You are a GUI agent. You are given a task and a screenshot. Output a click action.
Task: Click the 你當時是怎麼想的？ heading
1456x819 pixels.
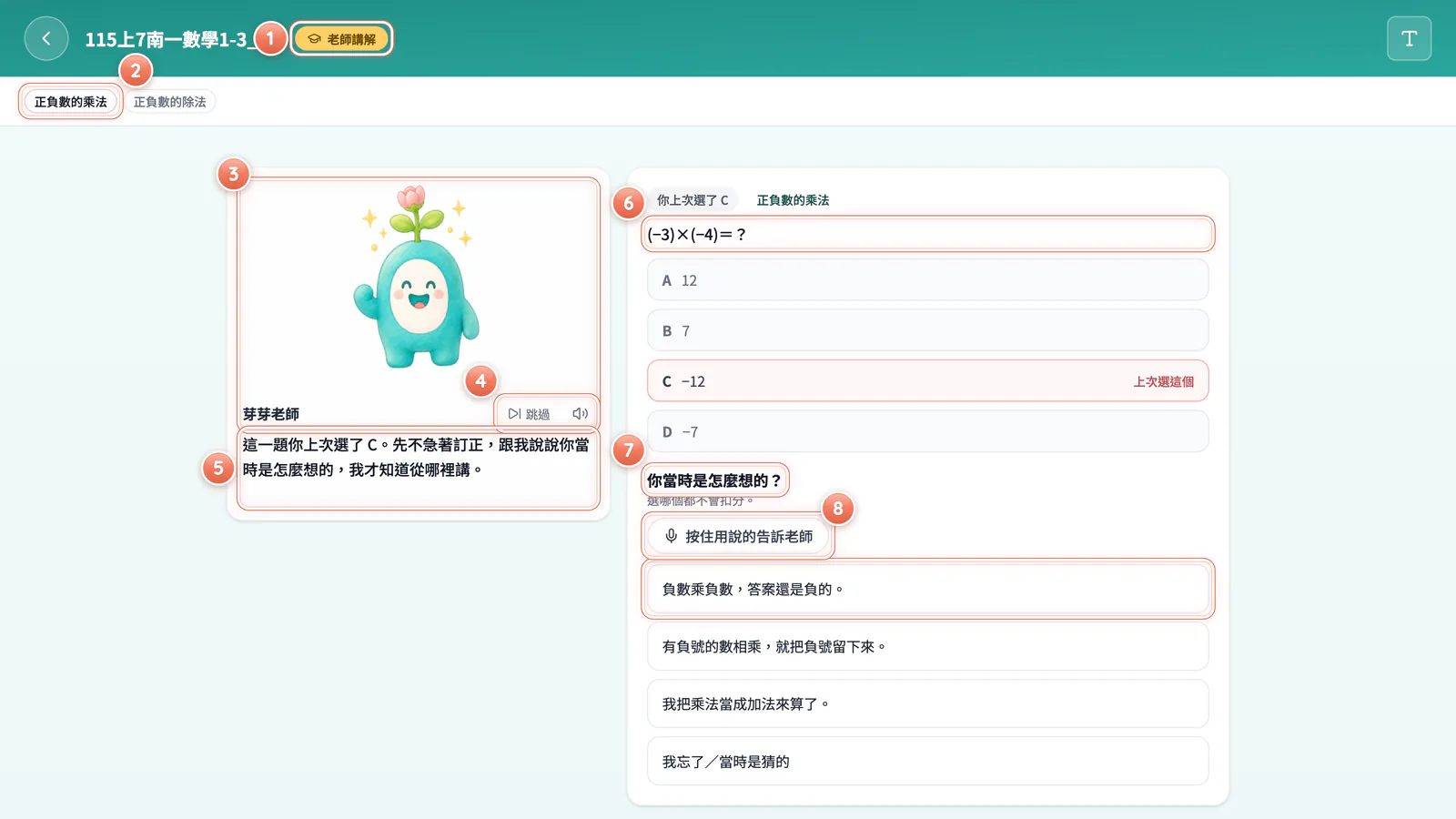pos(714,480)
